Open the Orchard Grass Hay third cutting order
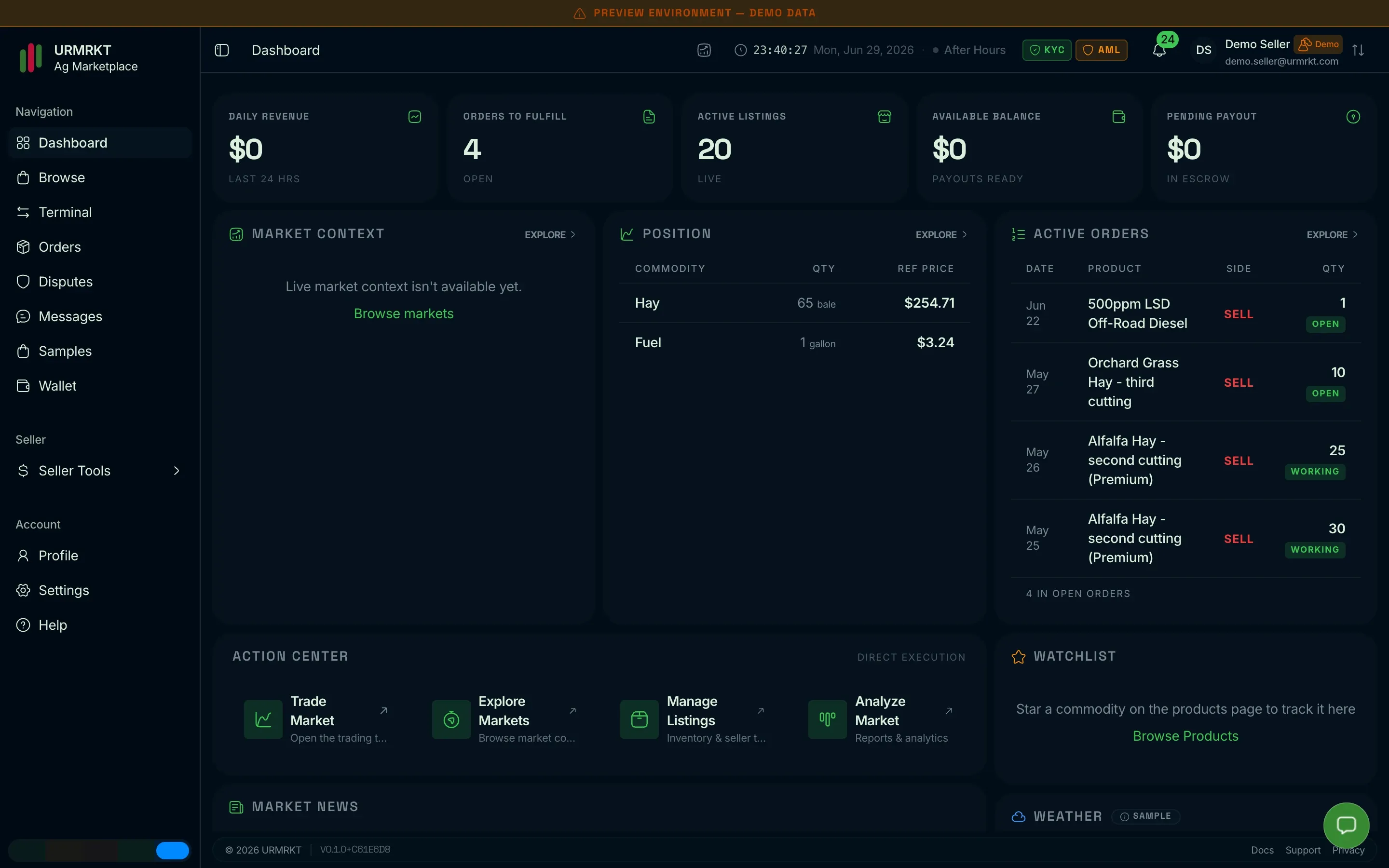Screen dimensions: 1389x868 pyautogui.click(x=1186, y=382)
